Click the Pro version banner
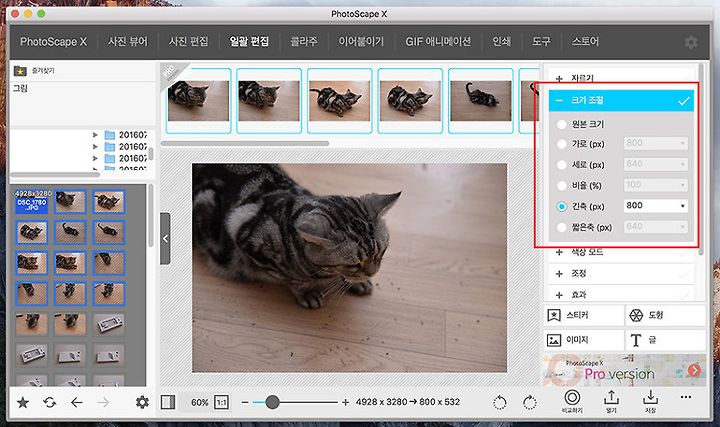 [x=624, y=370]
